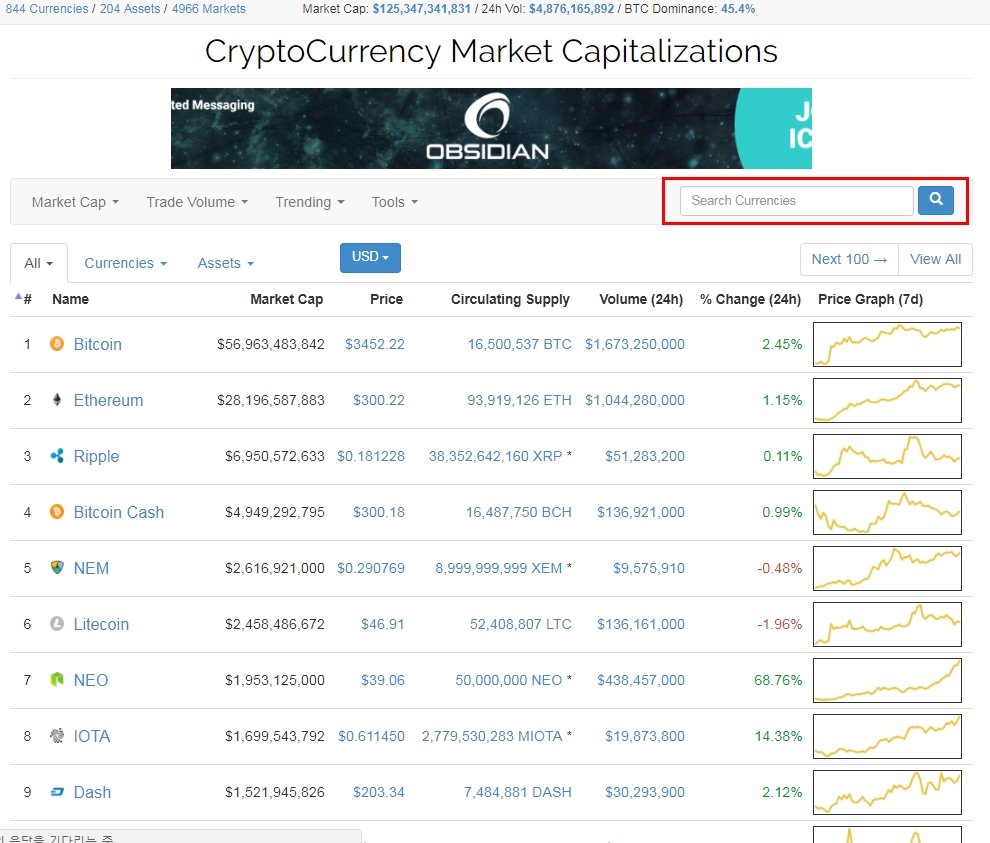Open the Assets filter dropdown
The width and height of the screenshot is (990, 843).
pos(225,263)
